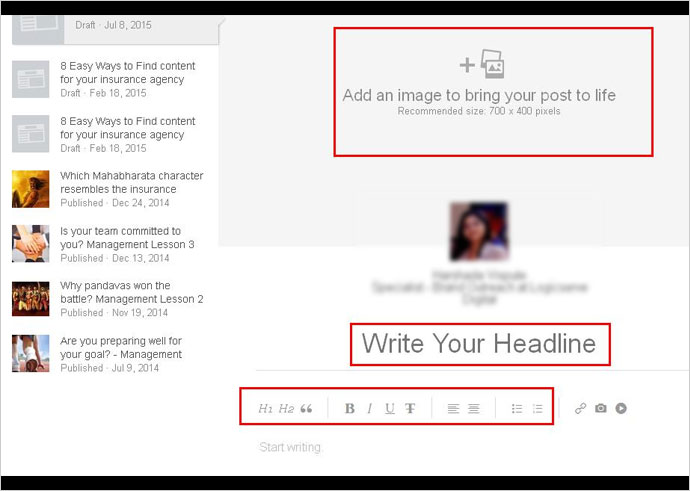Viewport: 690px width, 491px height.
Task: Apply H1 heading style
Action: (266, 409)
